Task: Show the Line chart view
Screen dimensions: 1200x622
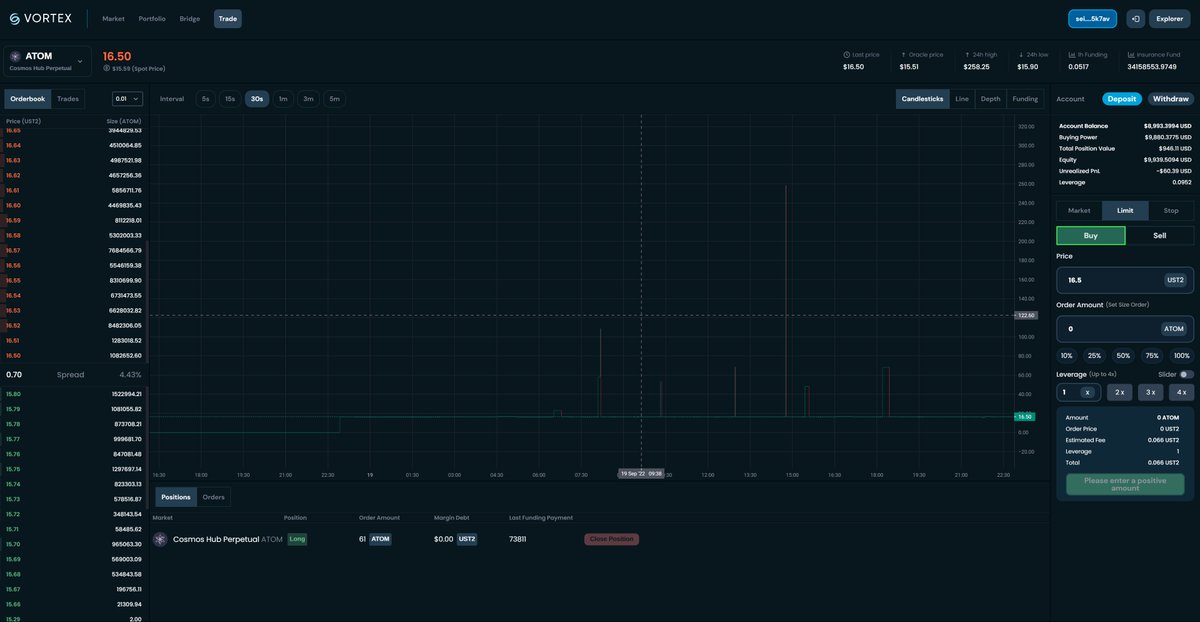Action: 962,99
